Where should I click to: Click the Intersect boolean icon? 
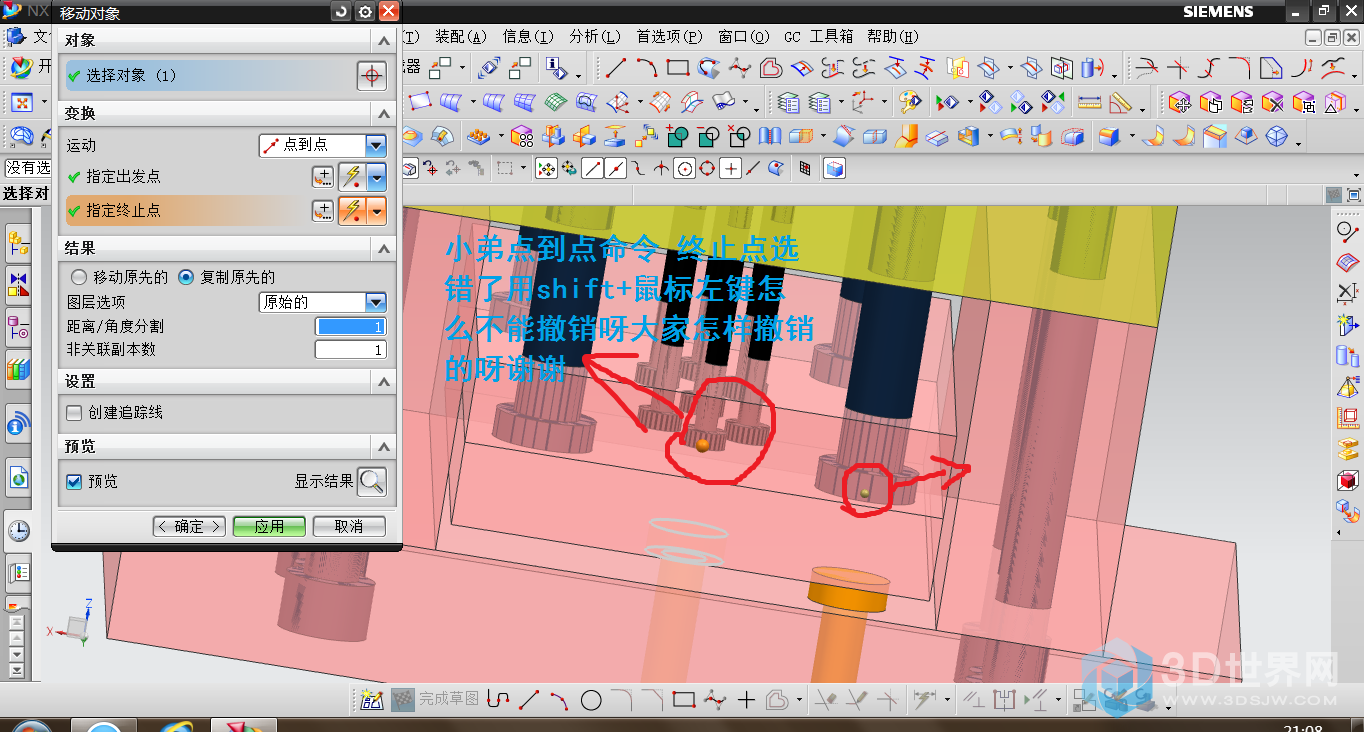pyautogui.click(x=739, y=135)
